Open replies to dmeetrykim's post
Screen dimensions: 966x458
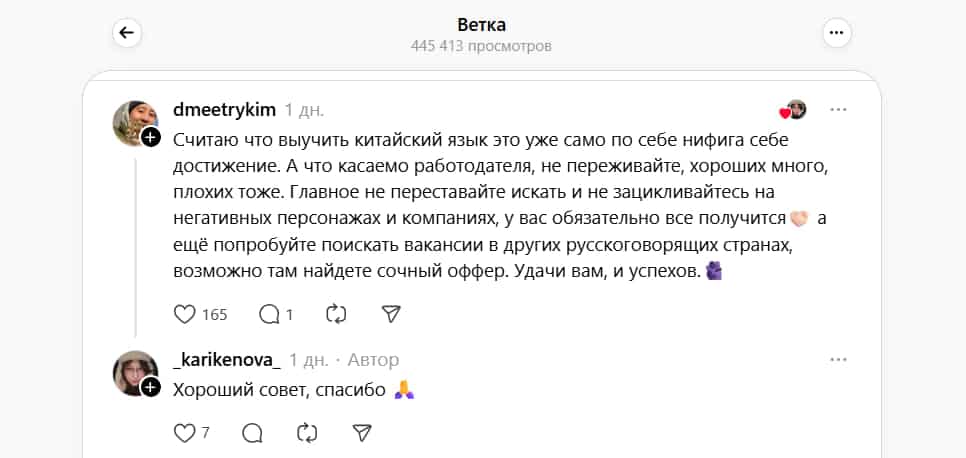click(x=269, y=314)
